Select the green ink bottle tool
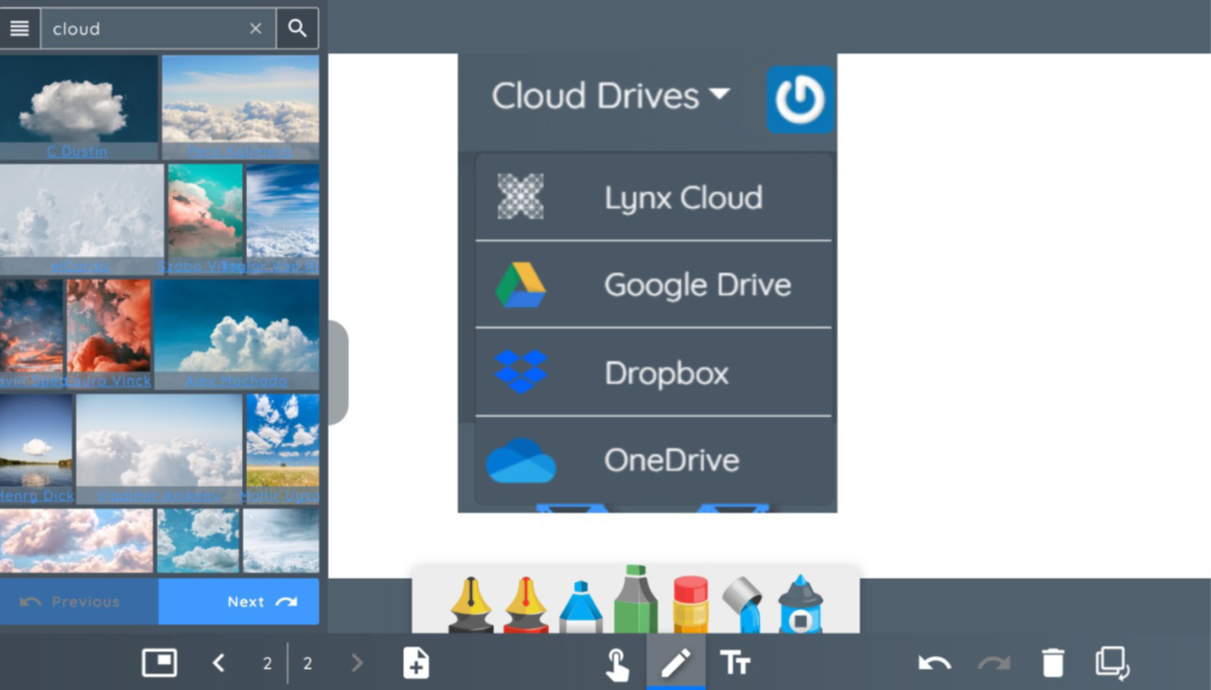Screen dimensions: 1211x690 click(636, 600)
